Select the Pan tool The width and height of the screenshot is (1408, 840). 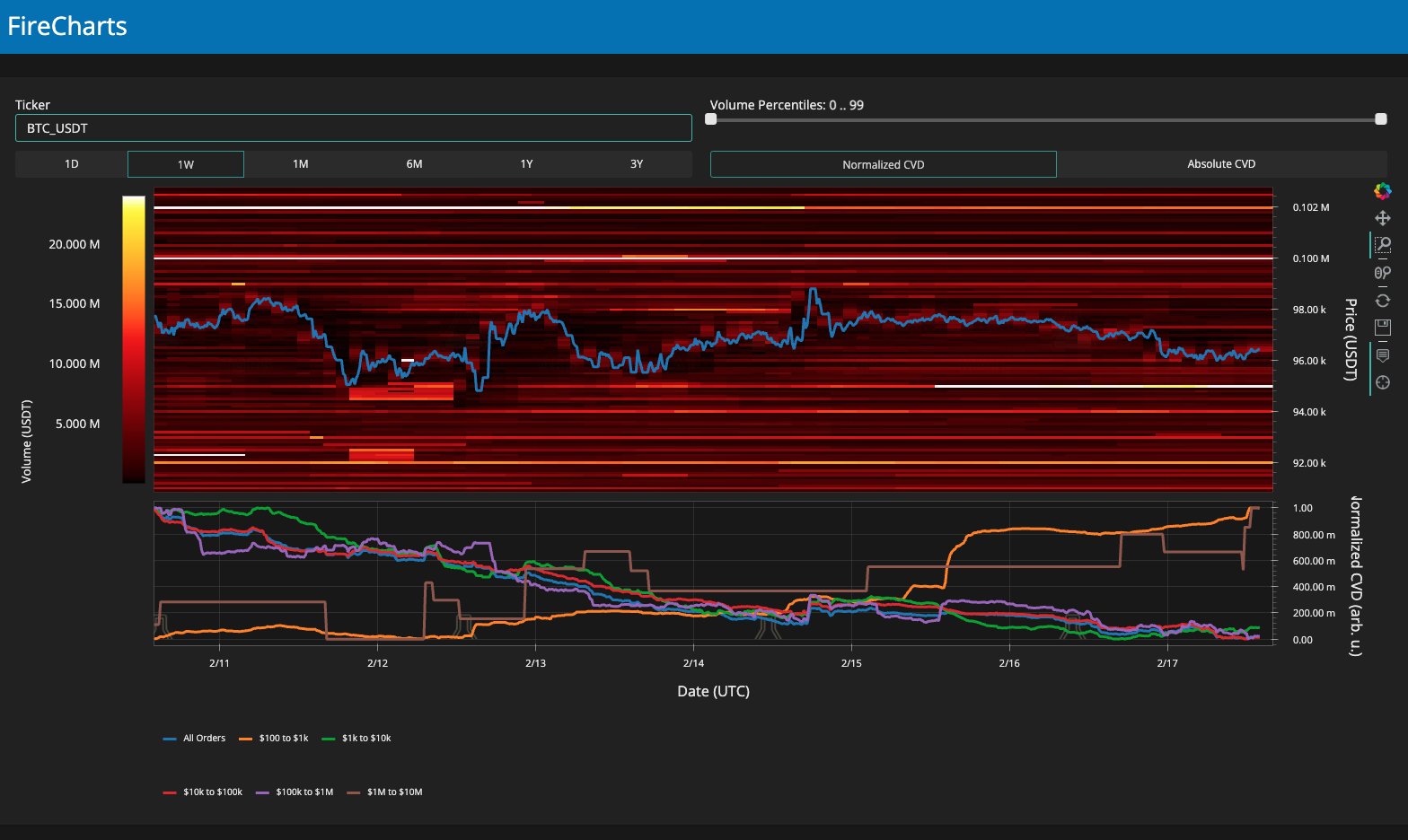point(1382,218)
